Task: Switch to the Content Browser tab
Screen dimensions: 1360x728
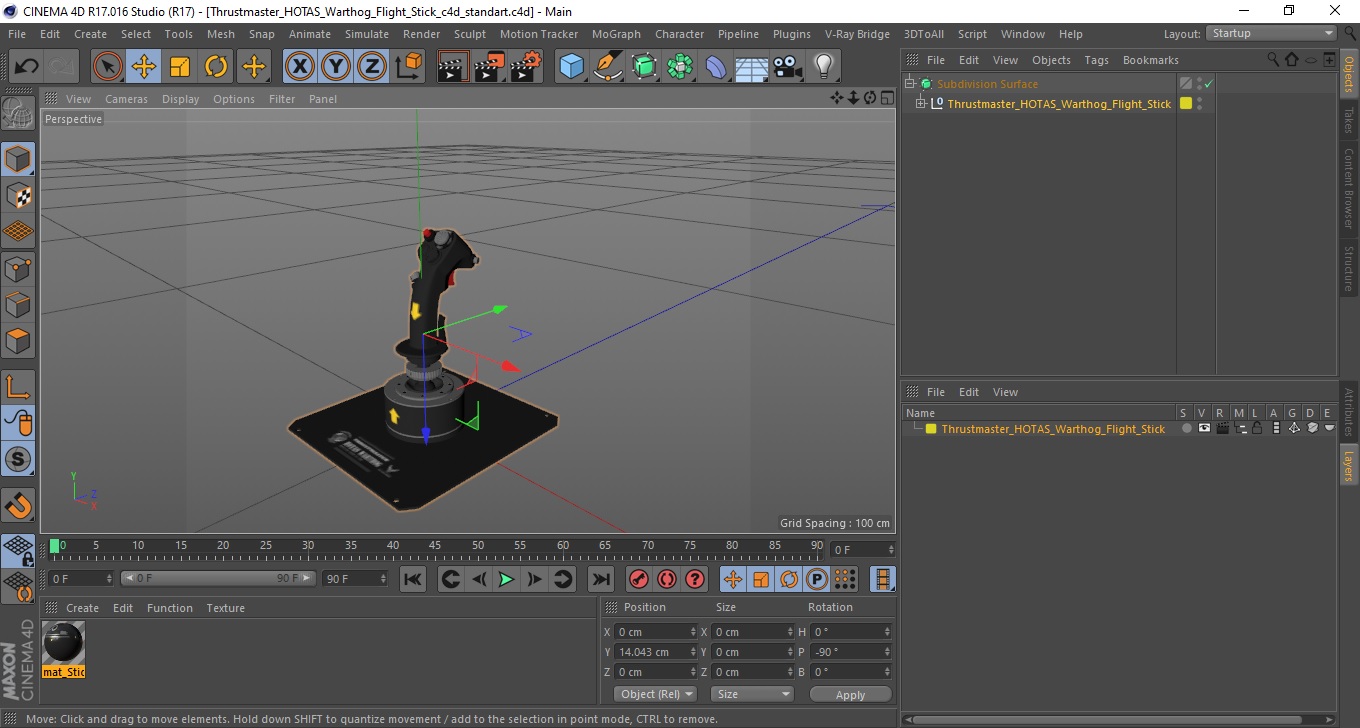Action: (1349, 188)
